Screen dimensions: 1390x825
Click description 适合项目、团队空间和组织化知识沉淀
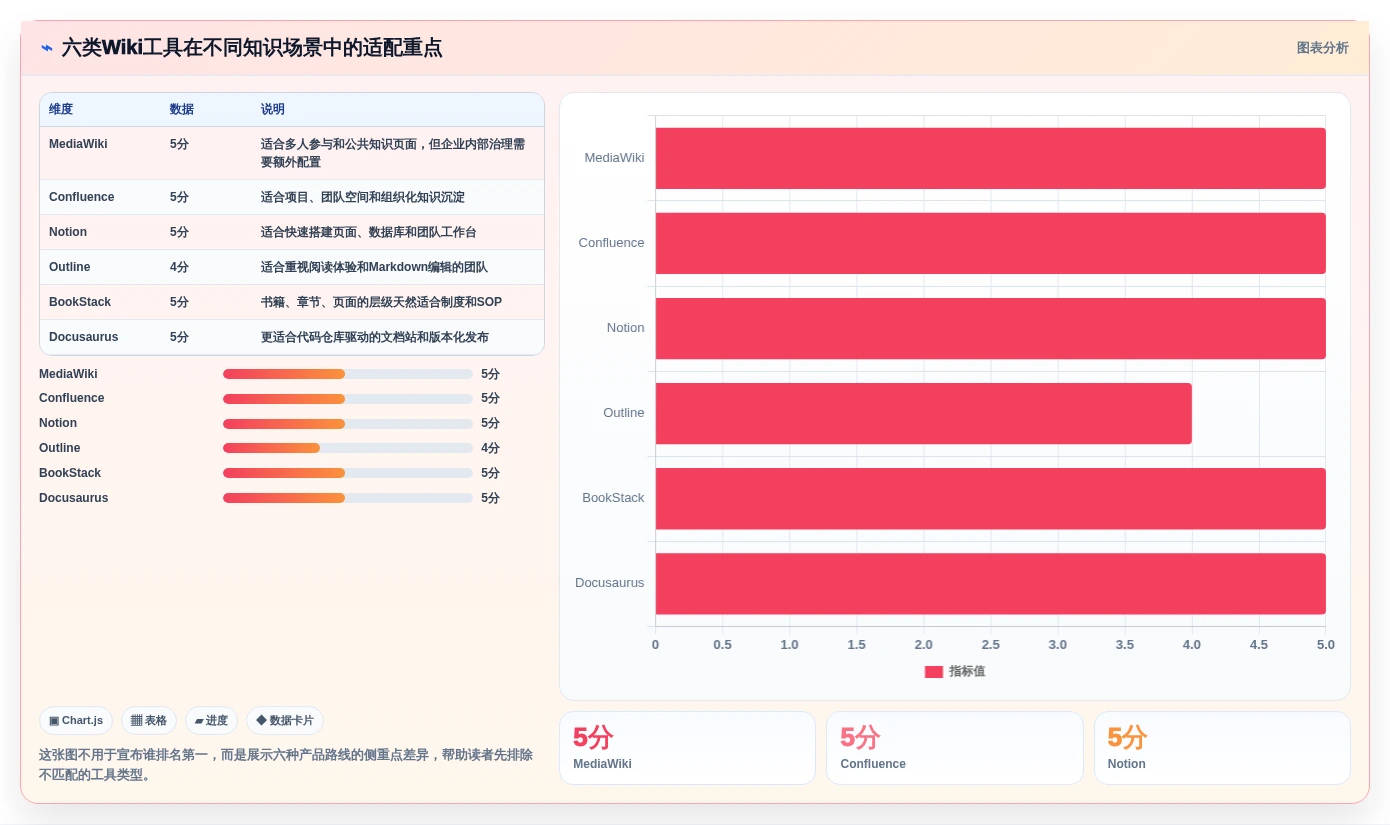tap(363, 197)
